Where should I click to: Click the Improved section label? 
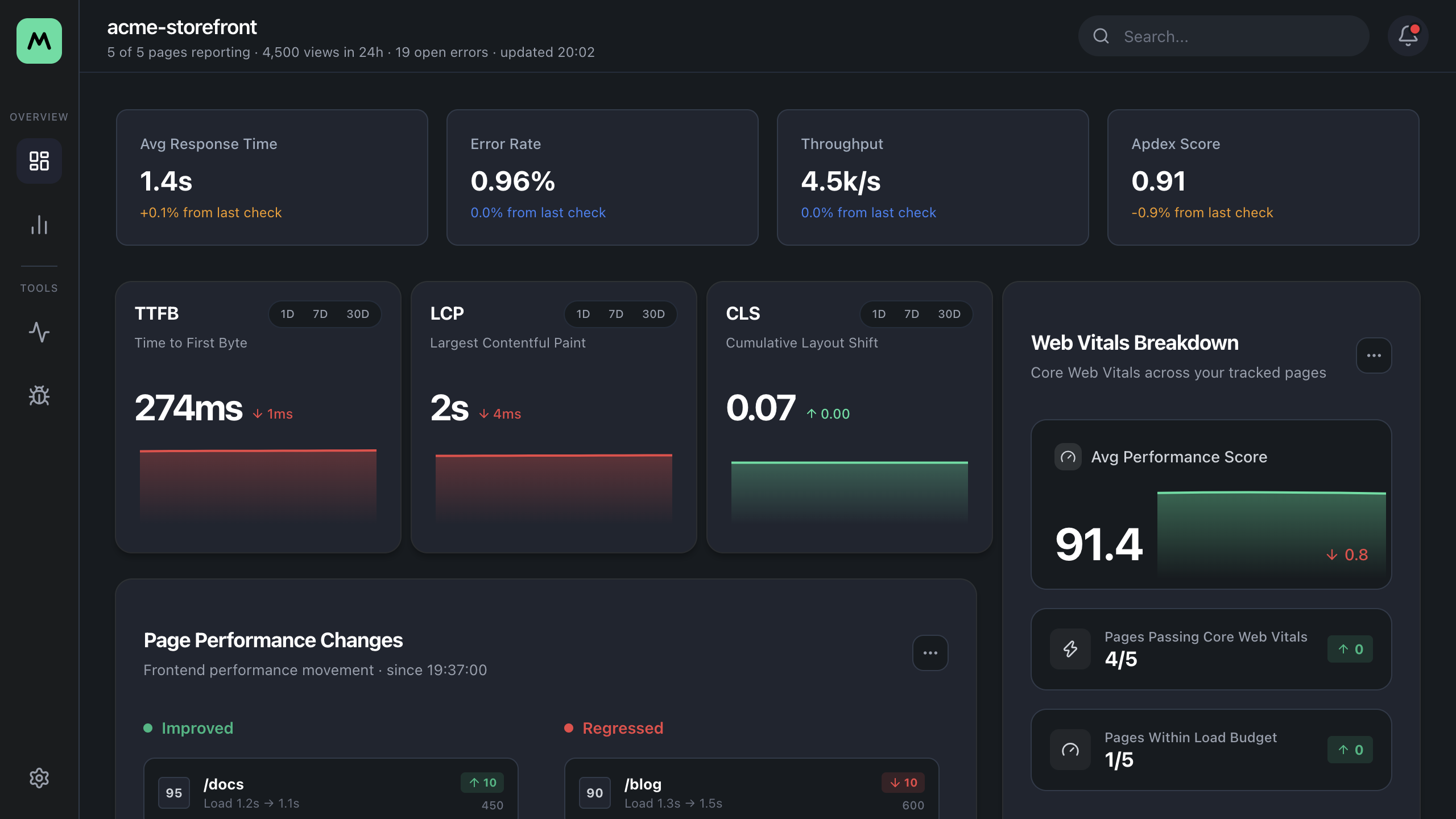[x=197, y=728]
